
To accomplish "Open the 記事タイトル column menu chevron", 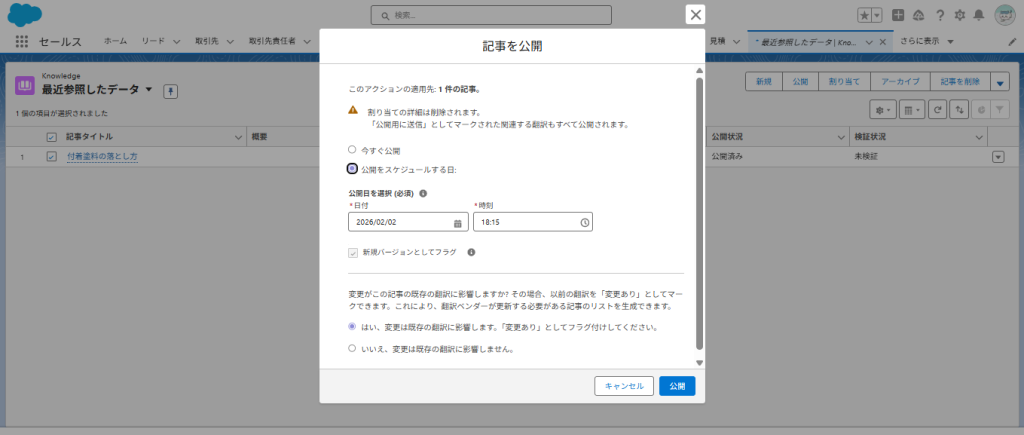I will pyautogui.click(x=238, y=137).
